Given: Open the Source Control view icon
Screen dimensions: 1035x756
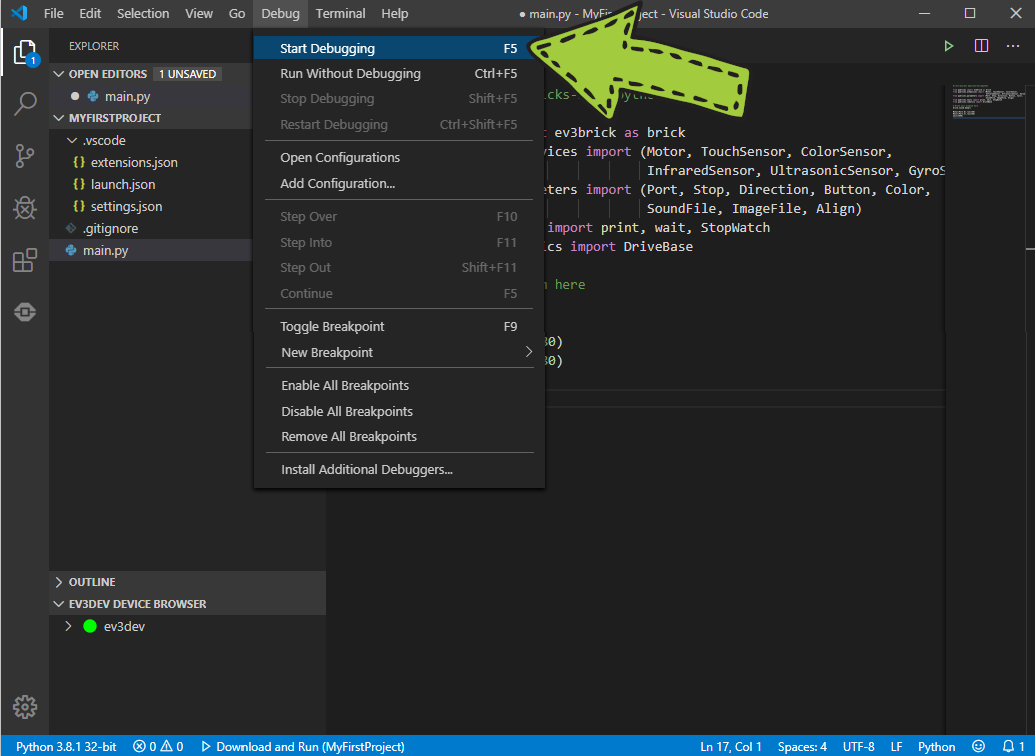Looking at the screenshot, I should tap(25, 156).
